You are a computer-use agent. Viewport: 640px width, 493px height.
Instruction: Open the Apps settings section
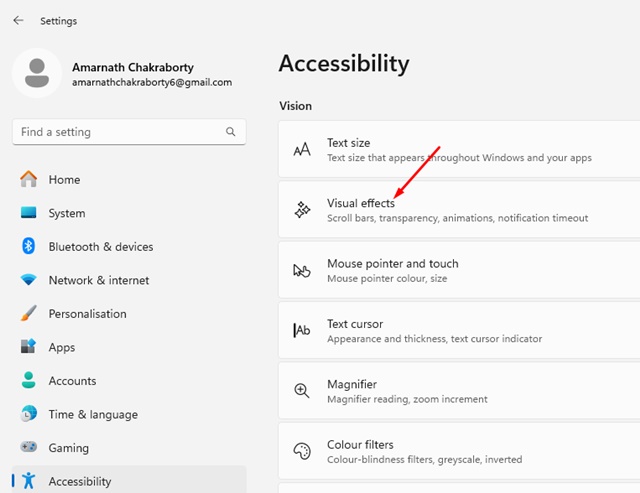click(x=62, y=347)
